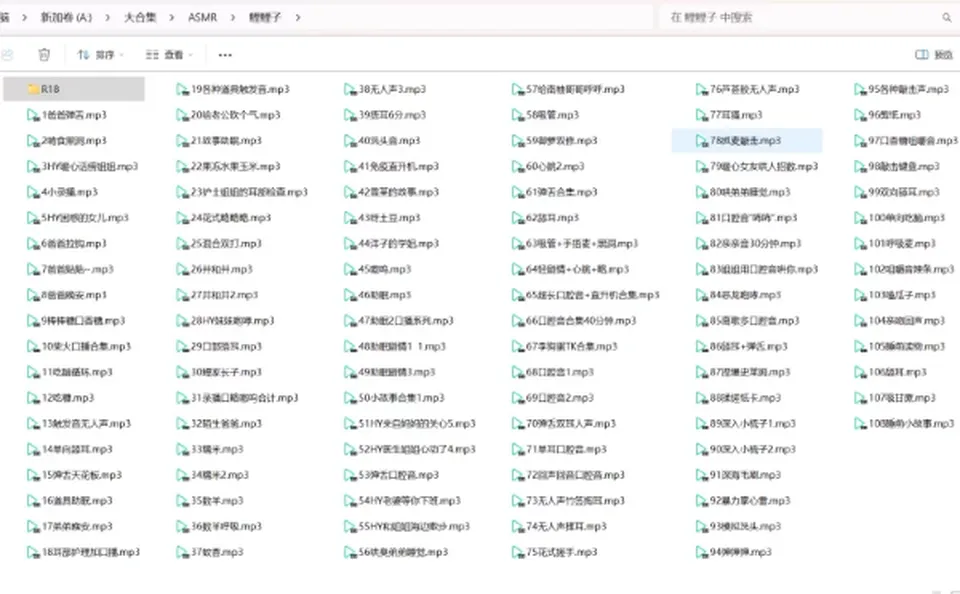The height and width of the screenshot is (594, 960).
Task: Select the file name starting with 82
Action: [x=756, y=244]
